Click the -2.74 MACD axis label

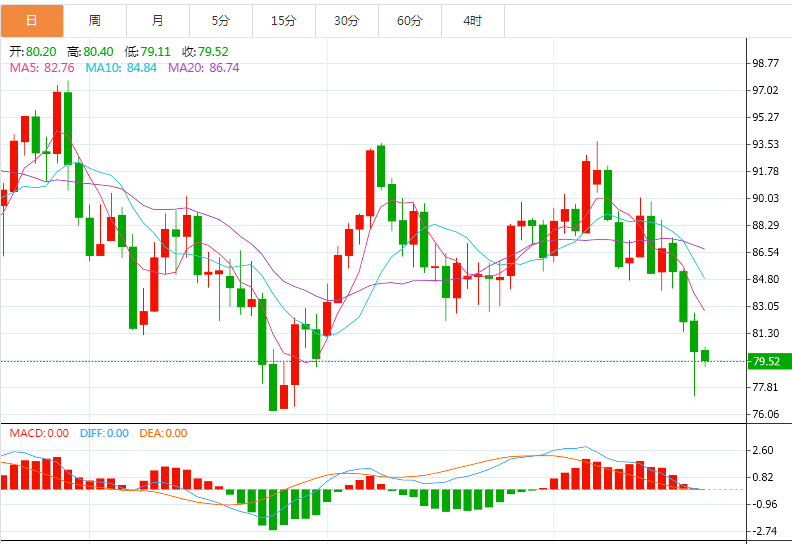(763, 531)
